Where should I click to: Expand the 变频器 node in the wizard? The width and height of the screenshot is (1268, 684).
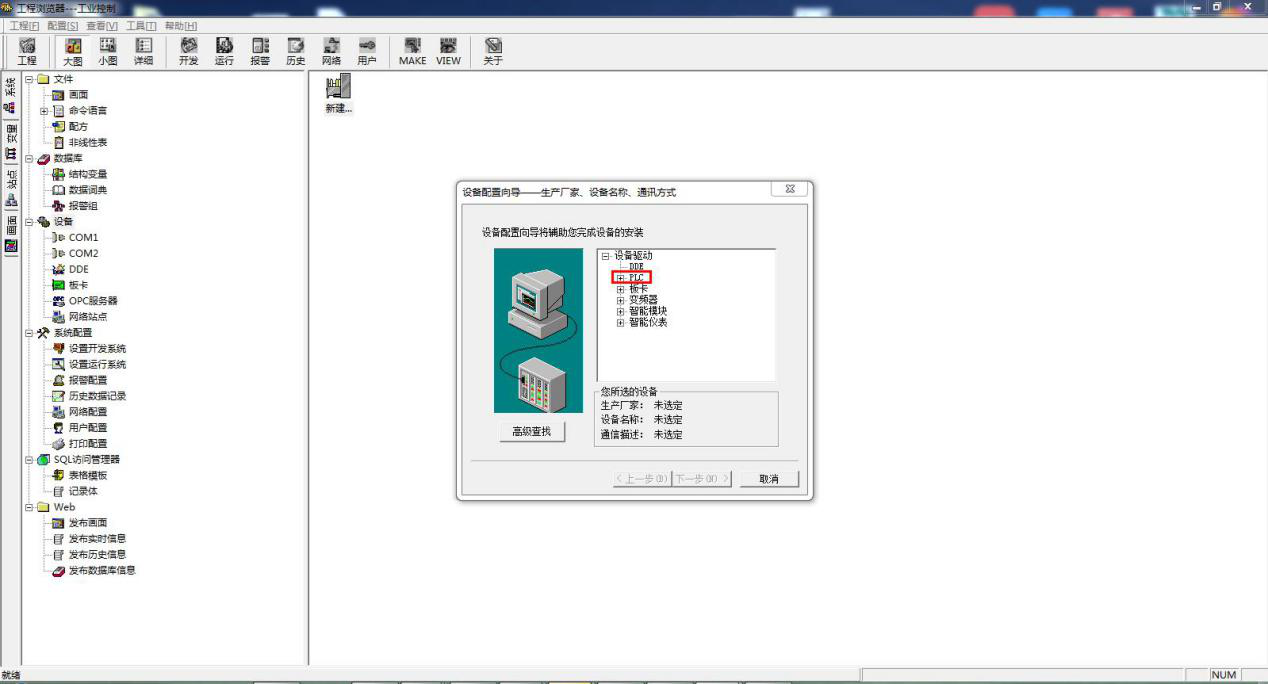point(621,300)
